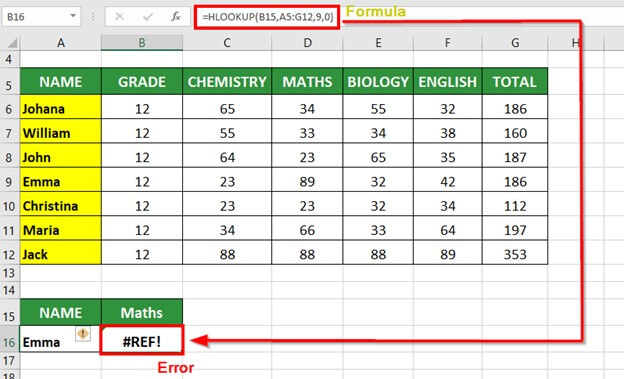Click Christina's total 112
Image resolution: width=624 pixels, height=379 pixels.
[x=515, y=204]
